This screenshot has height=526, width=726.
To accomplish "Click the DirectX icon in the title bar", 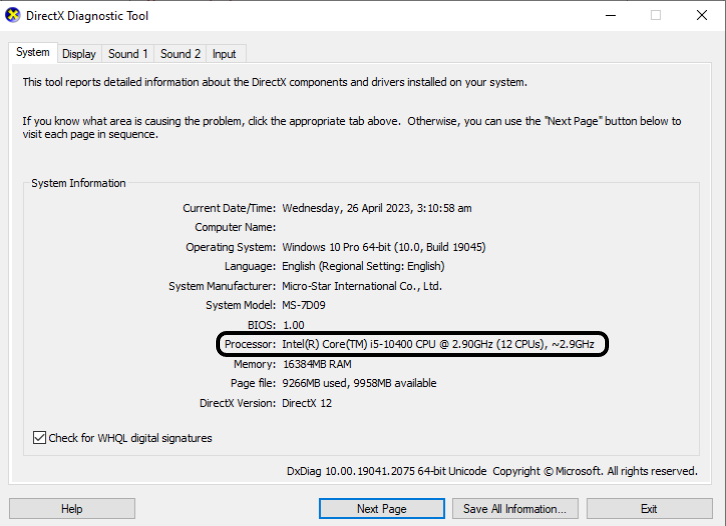I will (x=12, y=15).
